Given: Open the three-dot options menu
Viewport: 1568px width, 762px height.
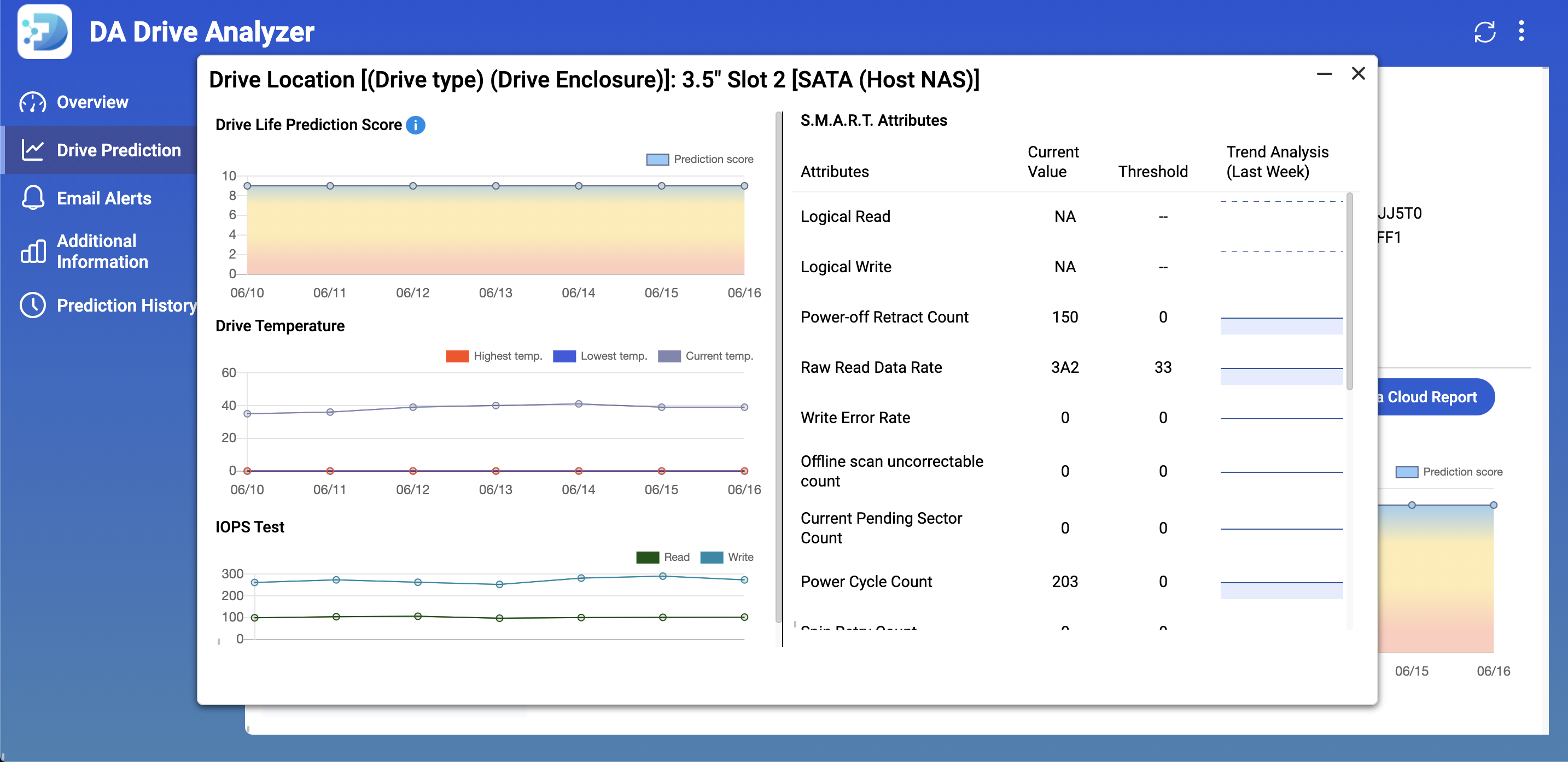Looking at the screenshot, I should pos(1521,32).
